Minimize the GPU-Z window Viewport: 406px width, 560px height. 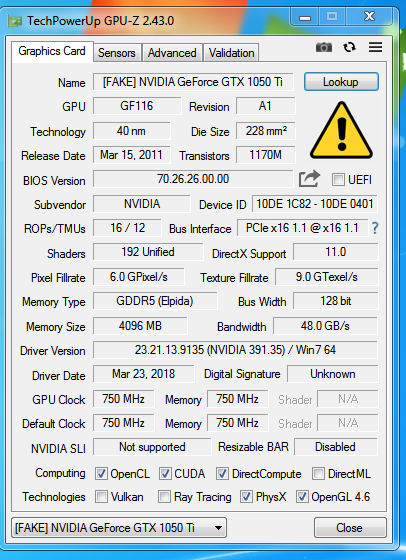click(305, 17)
